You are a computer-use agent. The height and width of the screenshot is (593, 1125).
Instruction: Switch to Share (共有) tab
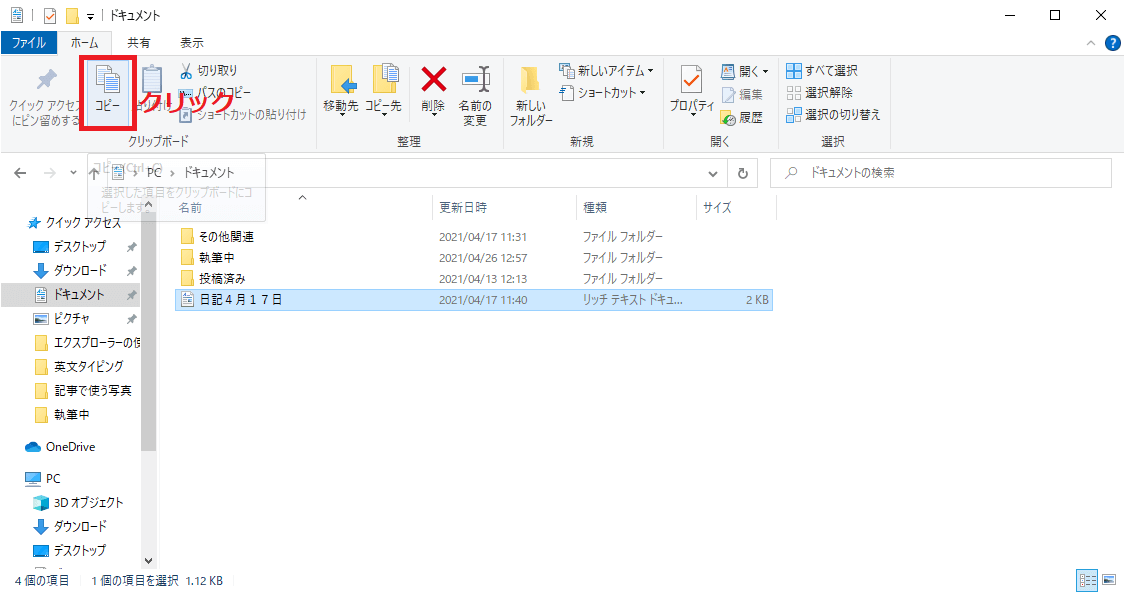pyautogui.click(x=138, y=42)
